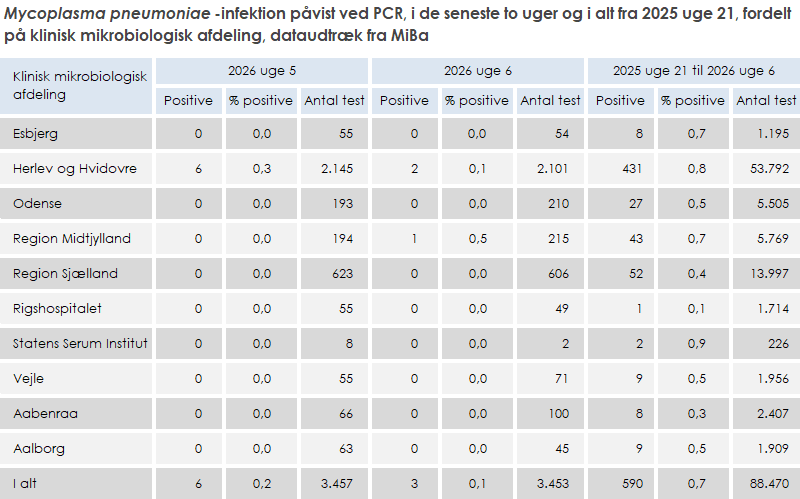Select the "2025 uge 21 til 2026 uge 6" header
Screen dimensions: 800x499
point(693,71)
